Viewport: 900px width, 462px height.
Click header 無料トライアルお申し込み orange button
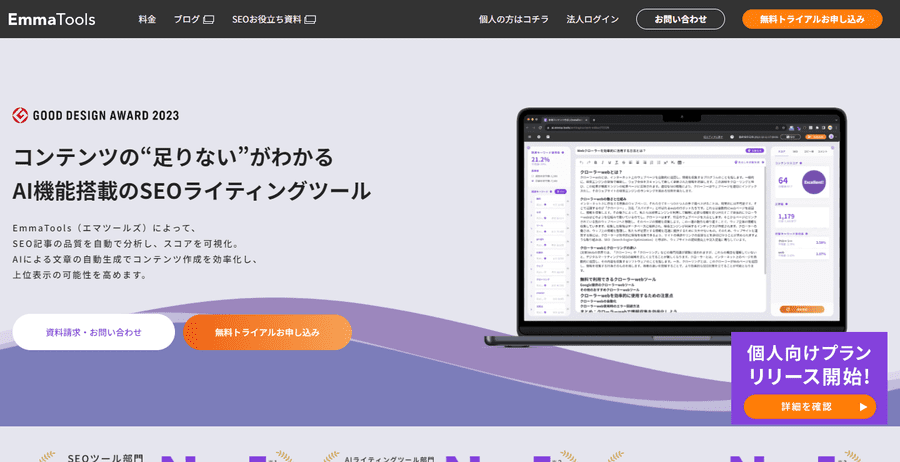812,19
